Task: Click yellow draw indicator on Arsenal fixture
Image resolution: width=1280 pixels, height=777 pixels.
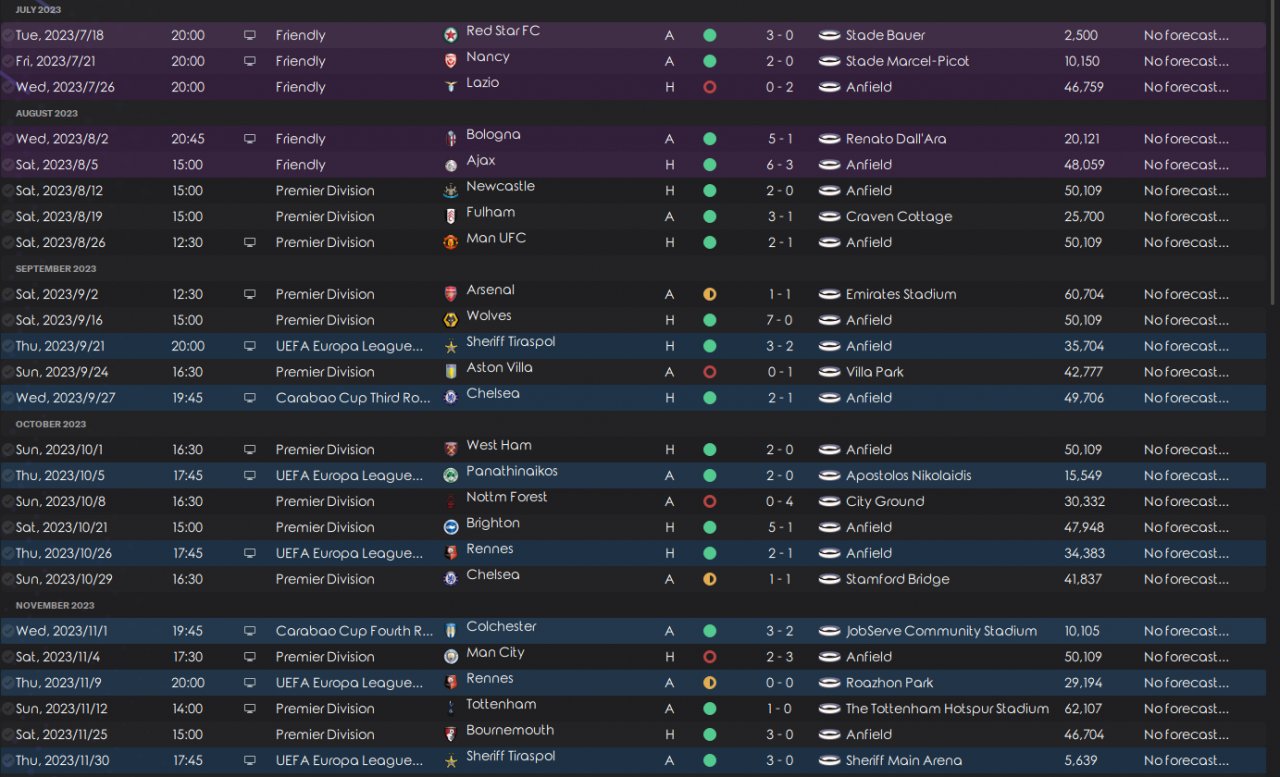Action: (709, 294)
